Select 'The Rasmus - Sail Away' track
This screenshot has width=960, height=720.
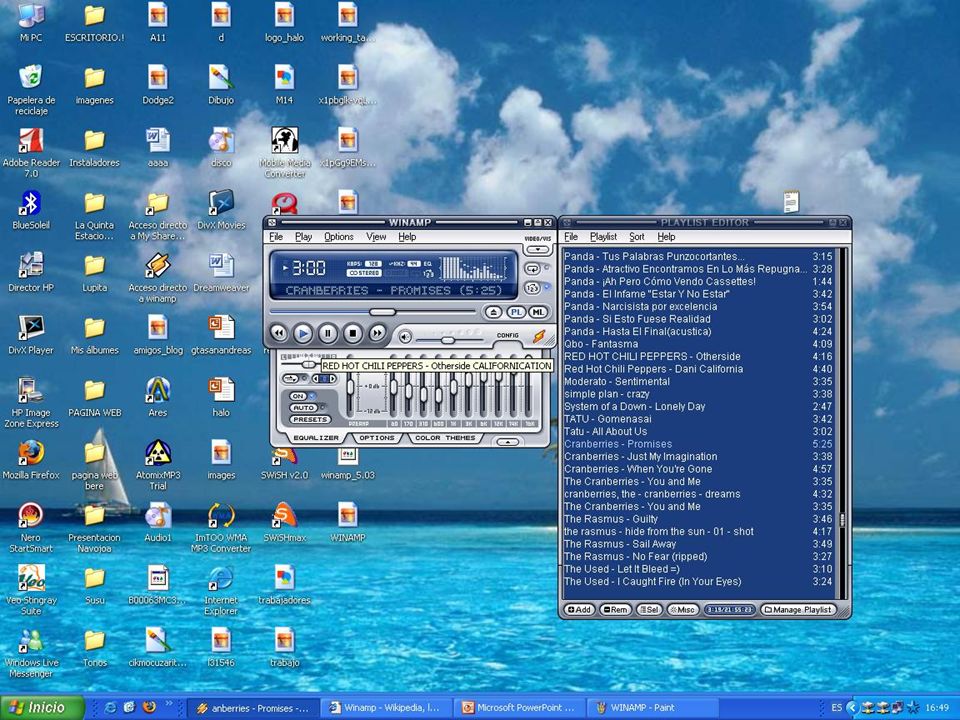pyautogui.click(x=698, y=544)
